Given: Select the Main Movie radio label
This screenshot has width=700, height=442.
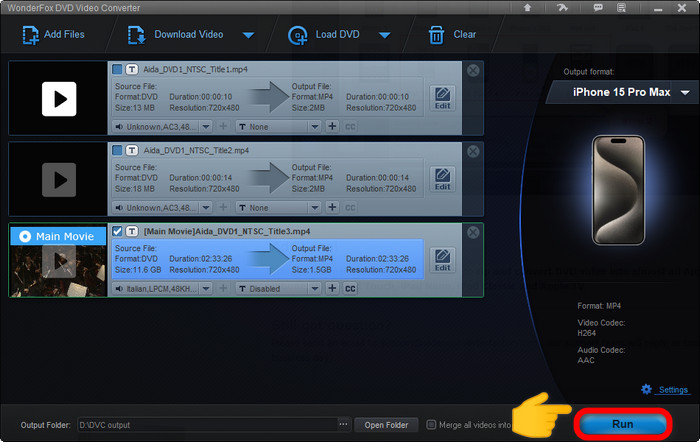Looking at the screenshot, I should pos(58,236).
